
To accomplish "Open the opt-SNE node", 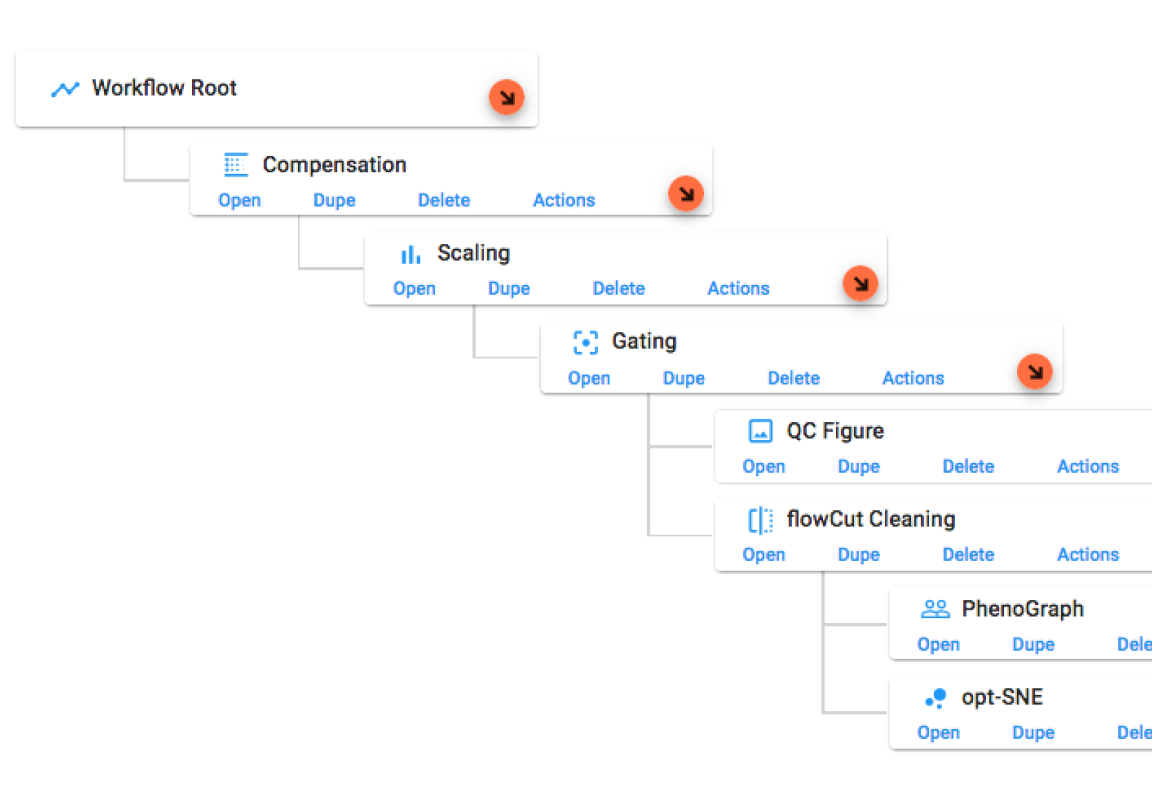I will [938, 732].
